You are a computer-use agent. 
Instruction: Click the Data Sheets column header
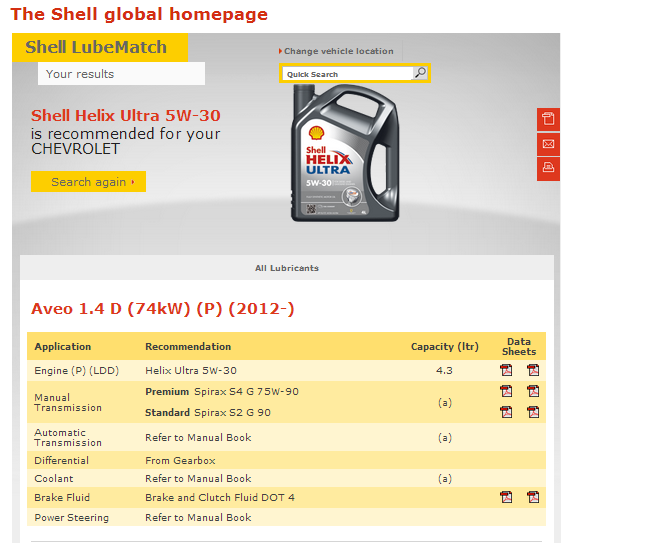click(x=519, y=347)
